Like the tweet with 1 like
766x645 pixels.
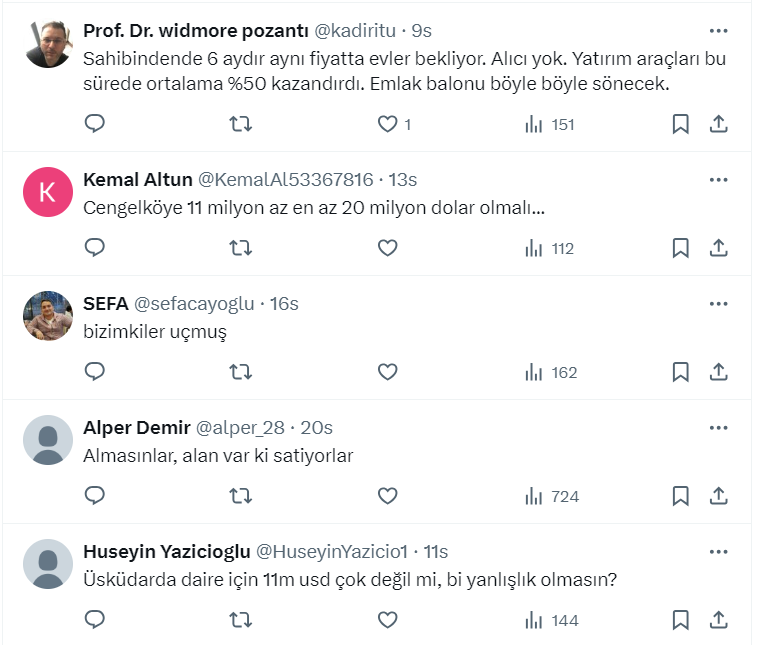pyautogui.click(x=388, y=124)
